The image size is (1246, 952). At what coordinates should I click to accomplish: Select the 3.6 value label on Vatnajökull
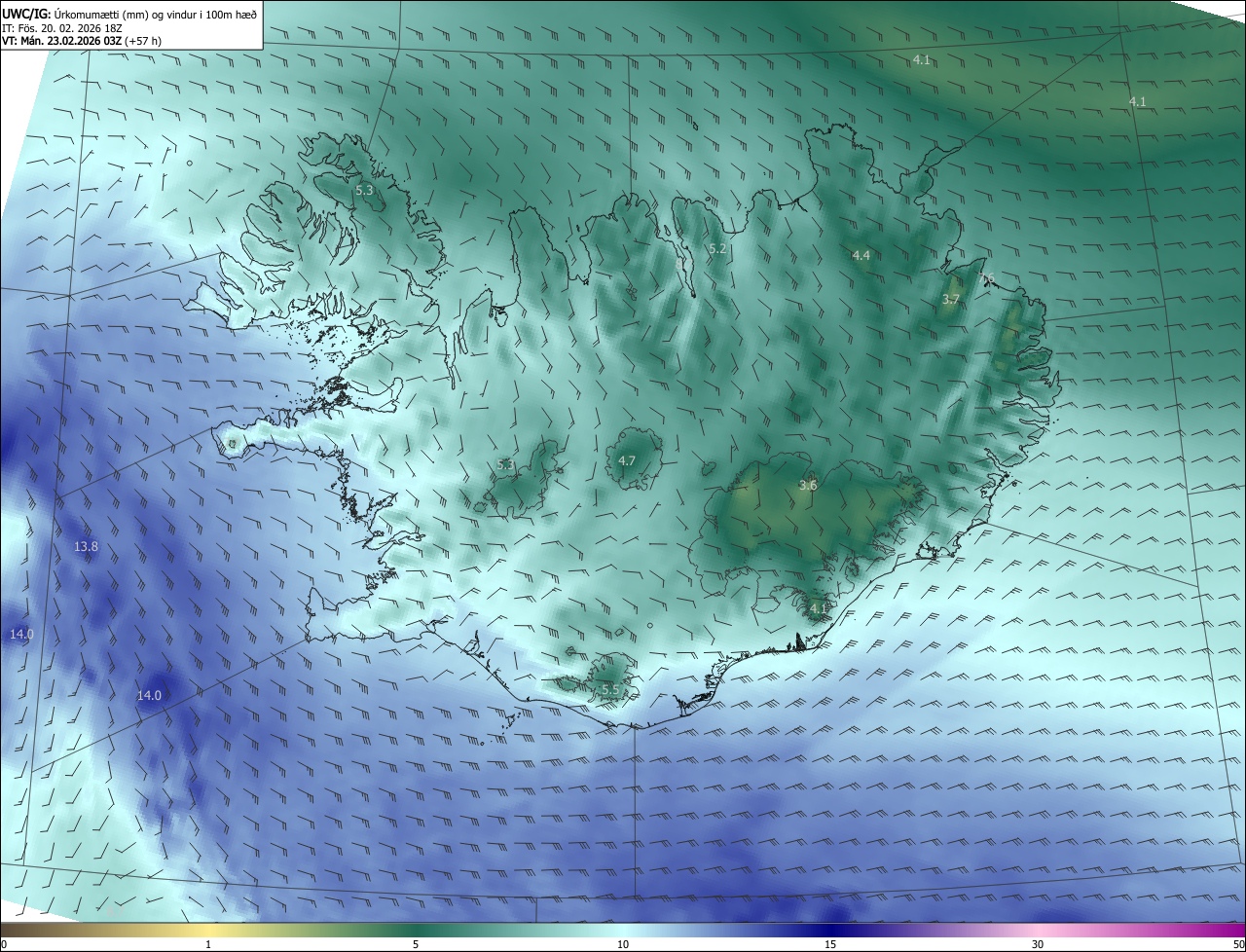(x=808, y=486)
